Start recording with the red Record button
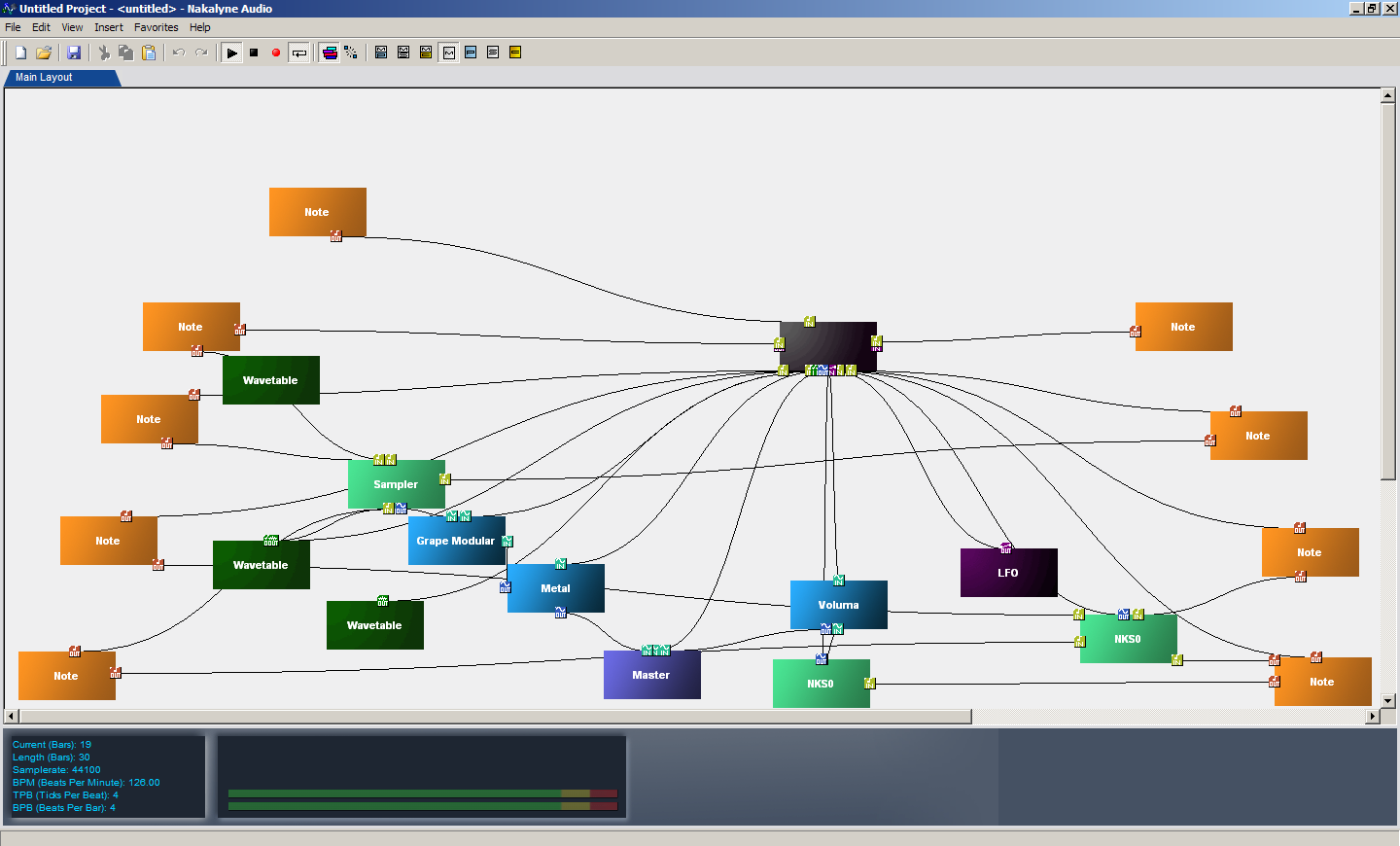 pos(276,53)
